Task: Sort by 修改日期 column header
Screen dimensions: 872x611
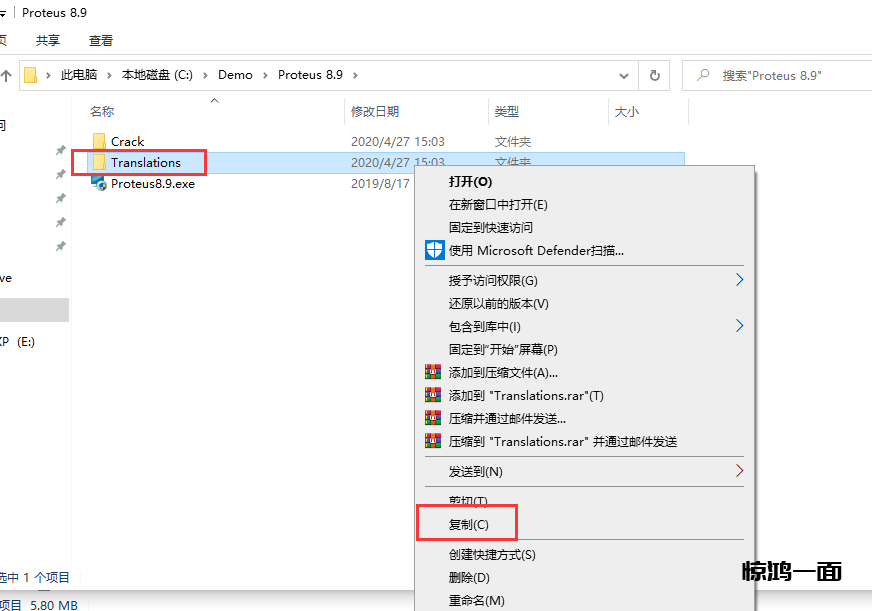Action: click(375, 112)
